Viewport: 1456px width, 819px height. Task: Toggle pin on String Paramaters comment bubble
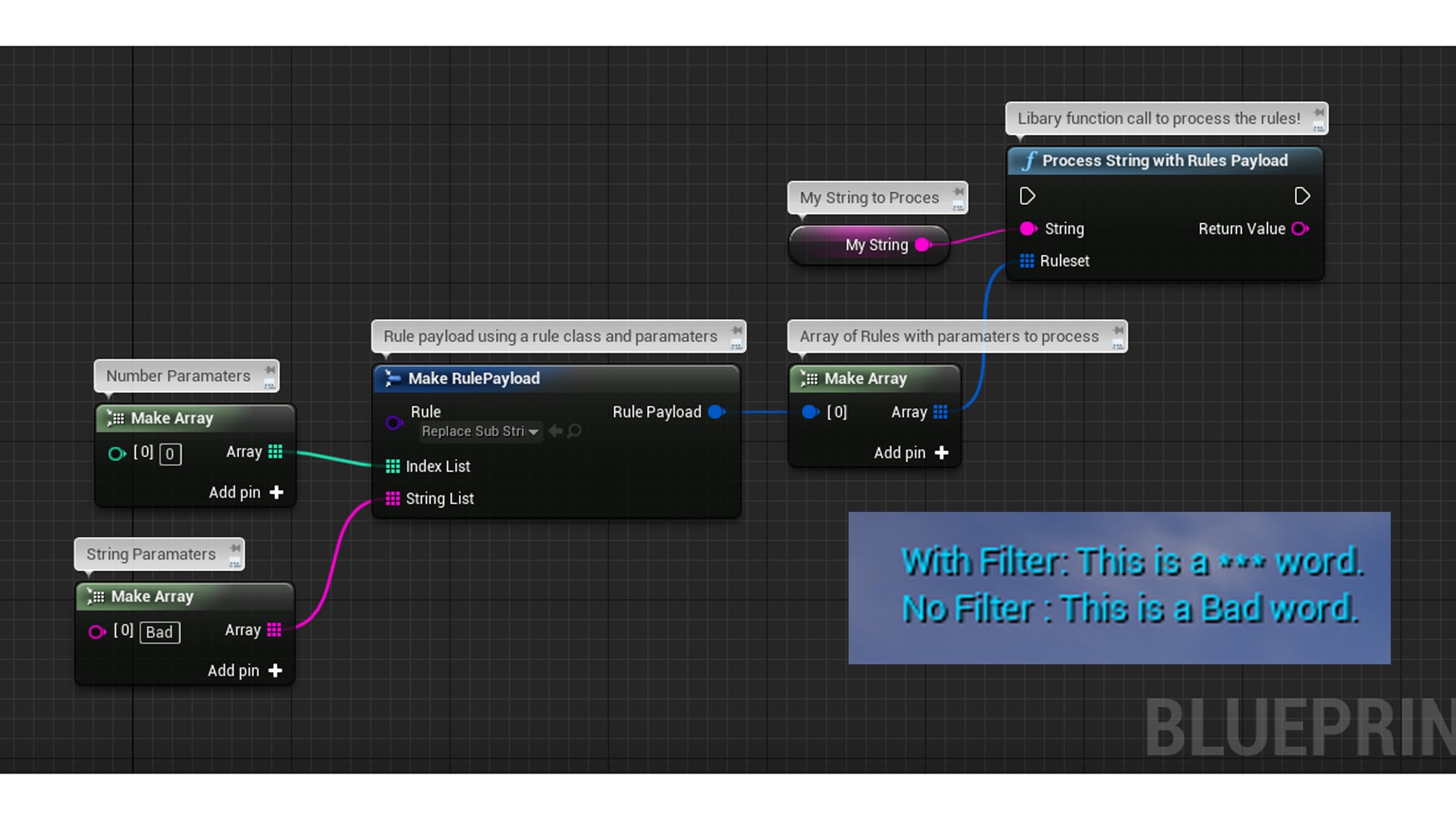(235, 548)
